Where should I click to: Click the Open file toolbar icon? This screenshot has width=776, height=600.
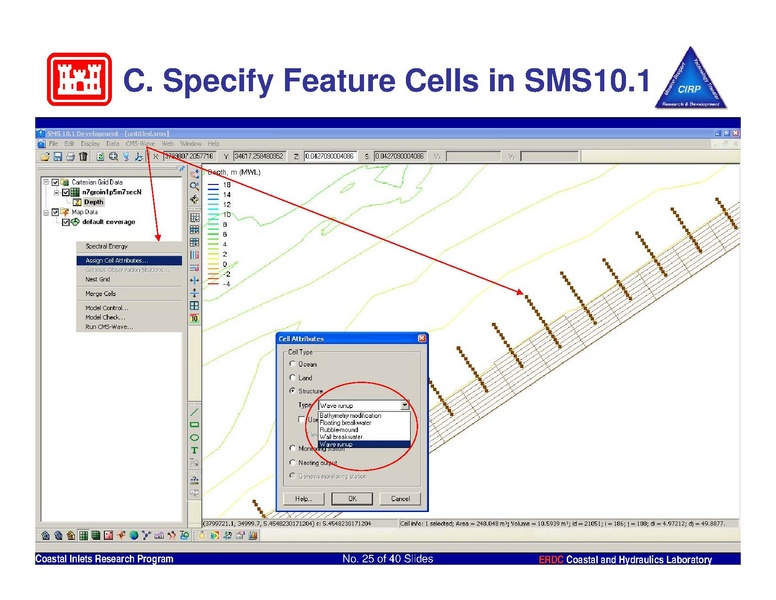point(45,156)
